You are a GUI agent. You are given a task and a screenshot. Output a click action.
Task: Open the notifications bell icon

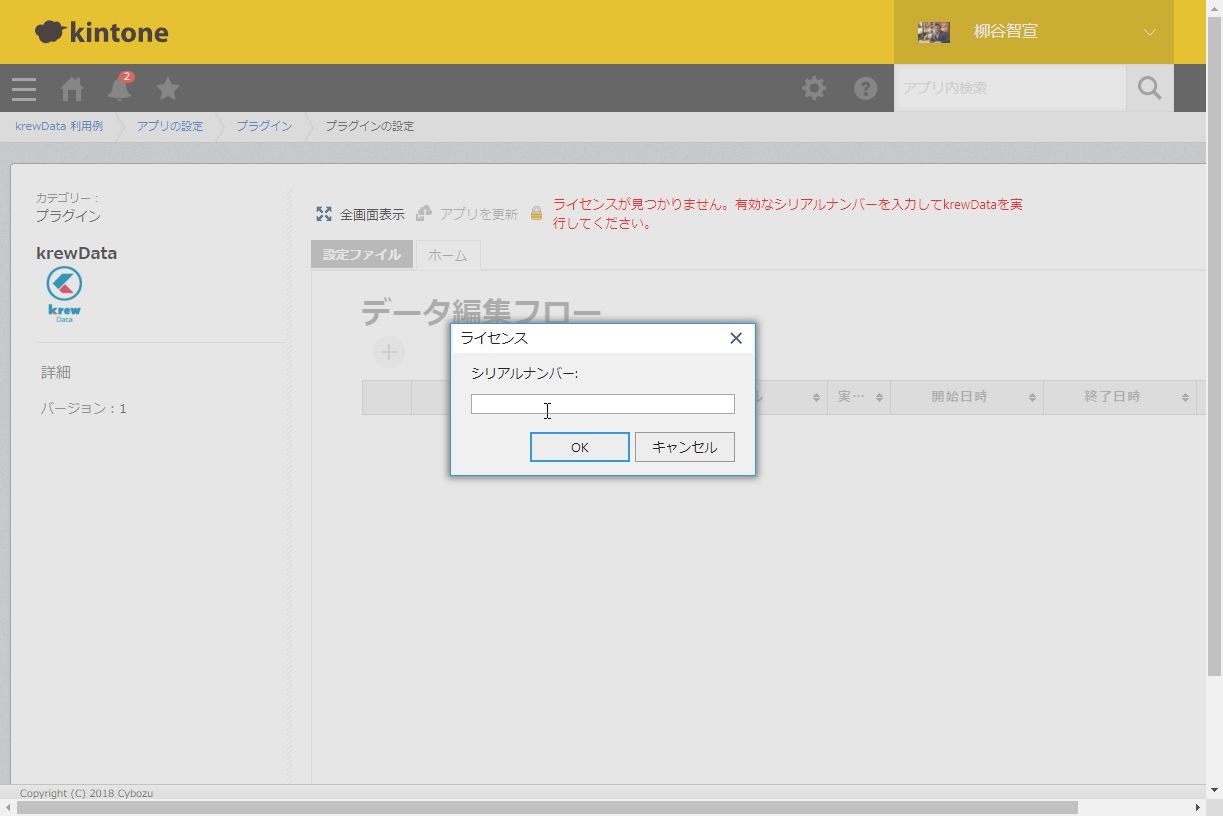click(120, 89)
